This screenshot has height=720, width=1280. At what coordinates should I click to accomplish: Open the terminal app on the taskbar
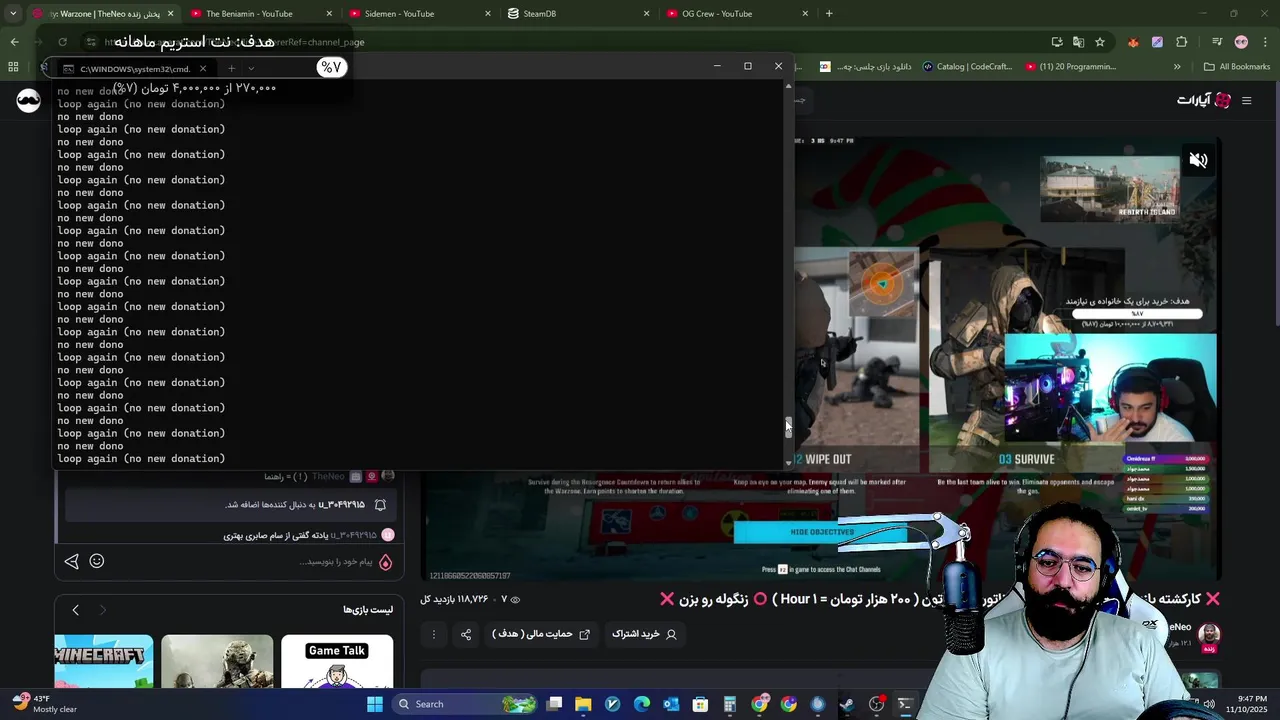click(905, 704)
